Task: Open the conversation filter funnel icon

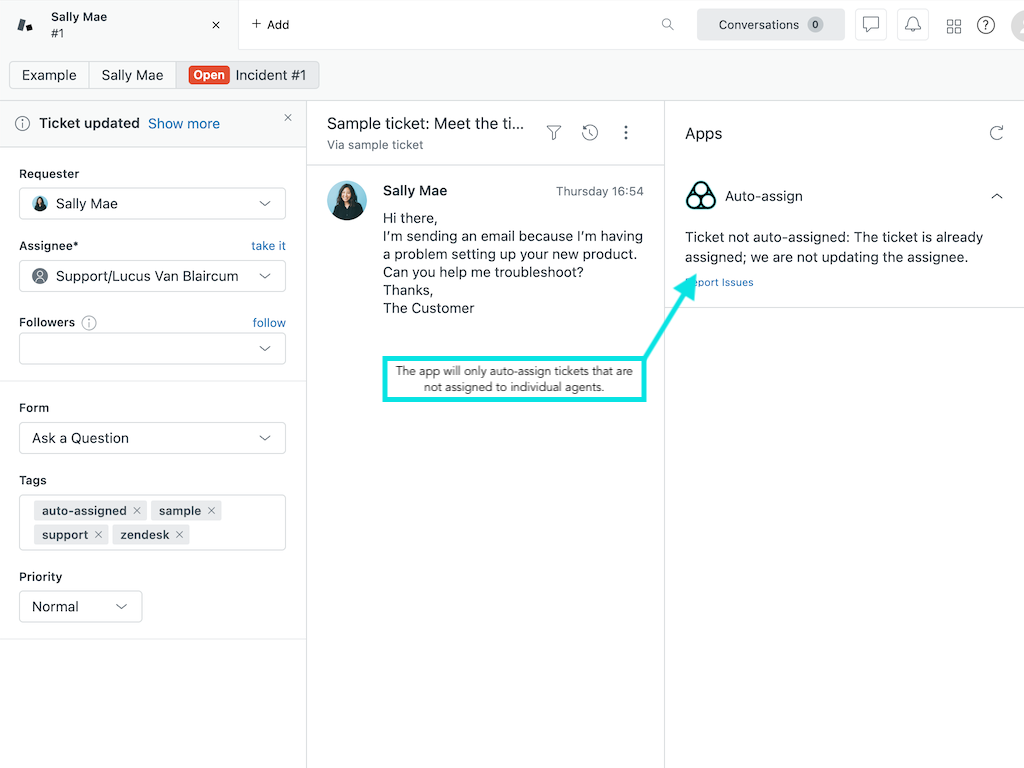Action: pyautogui.click(x=554, y=133)
